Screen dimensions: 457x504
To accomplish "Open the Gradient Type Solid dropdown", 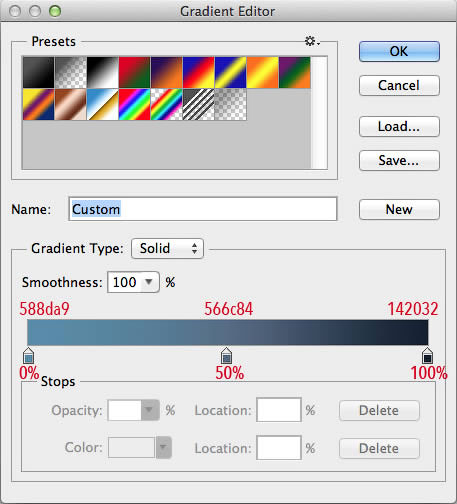I will (167, 249).
